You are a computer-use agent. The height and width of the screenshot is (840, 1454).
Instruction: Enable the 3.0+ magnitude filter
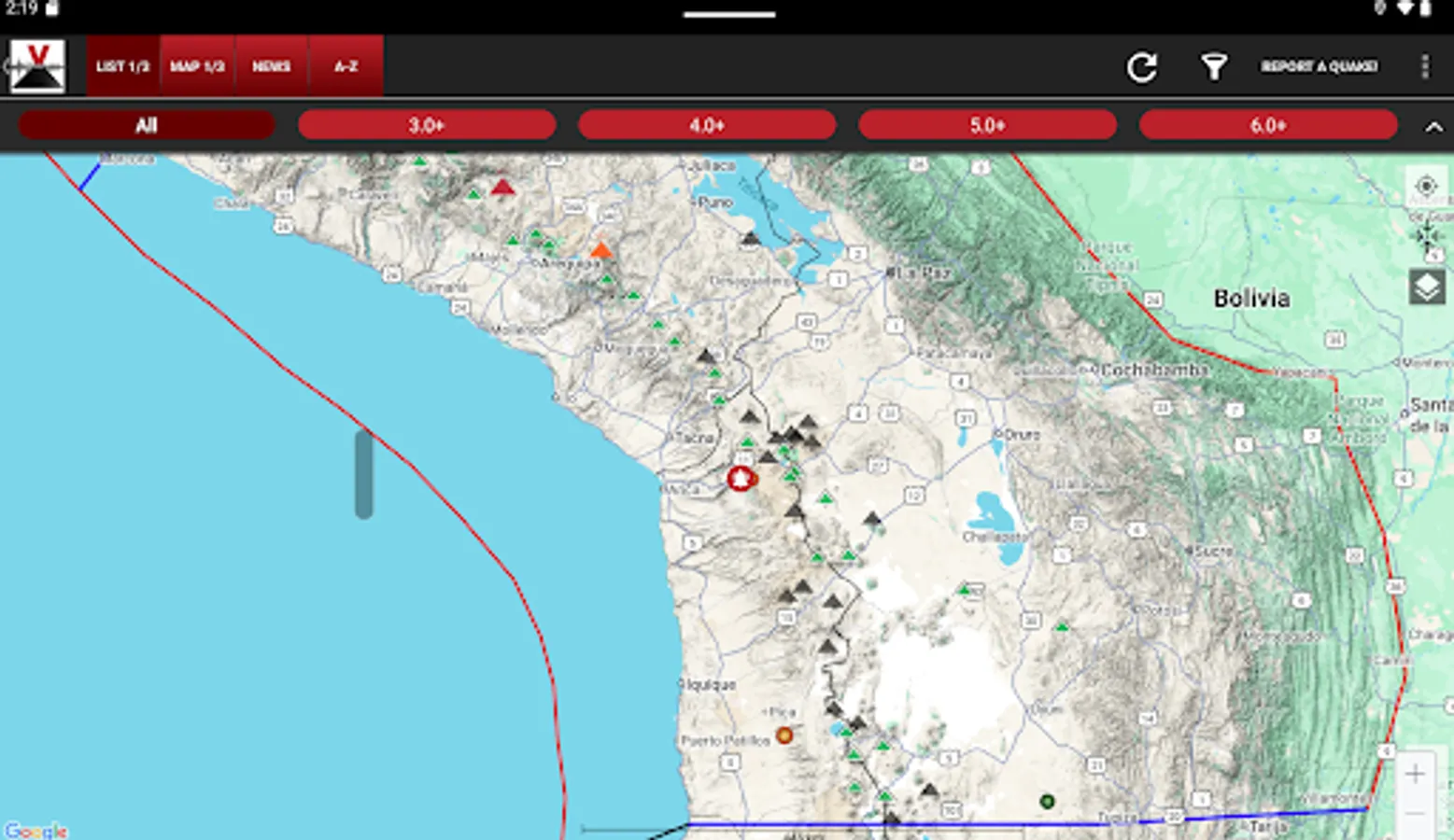click(x=427, y=124)
